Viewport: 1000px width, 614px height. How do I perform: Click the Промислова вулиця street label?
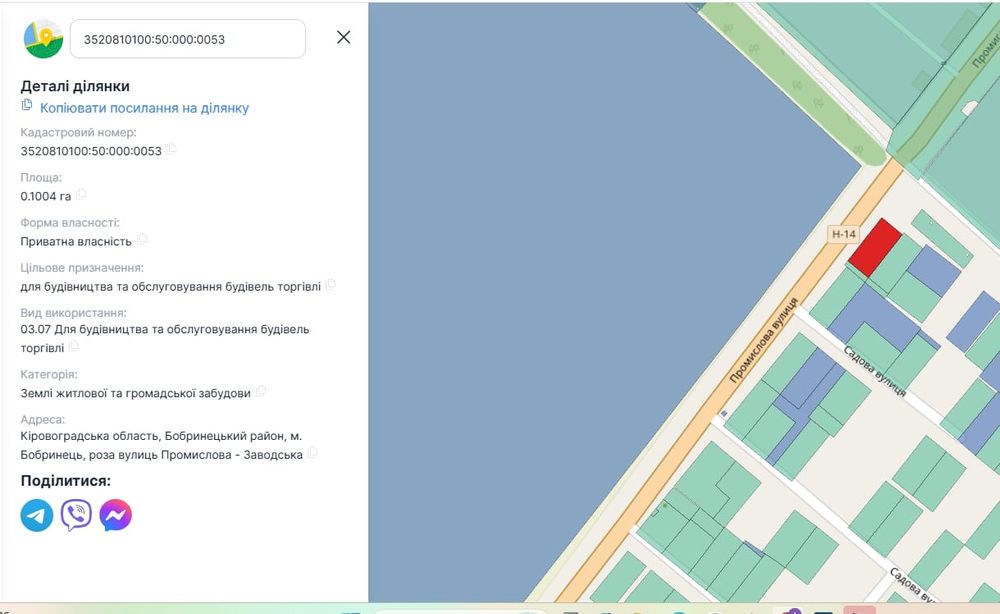[763, 341]
